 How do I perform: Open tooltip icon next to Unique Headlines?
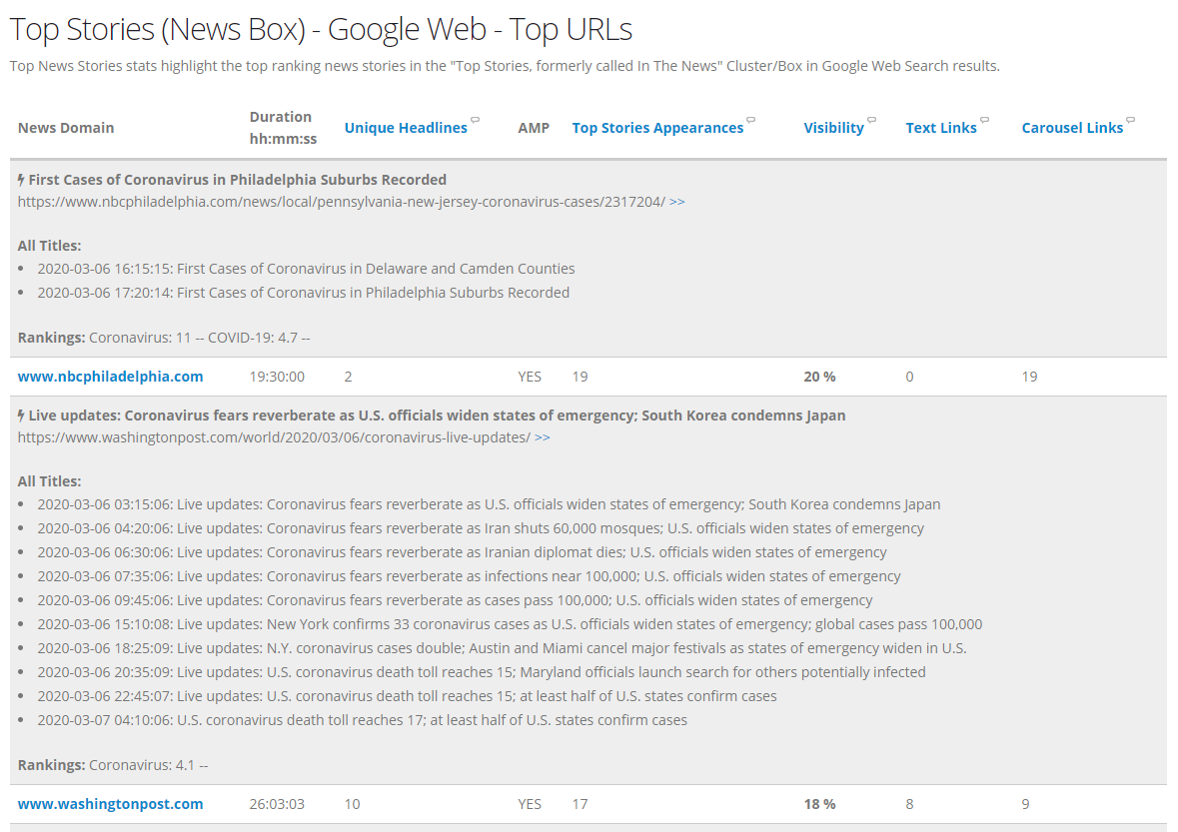(x=475, y=120)
